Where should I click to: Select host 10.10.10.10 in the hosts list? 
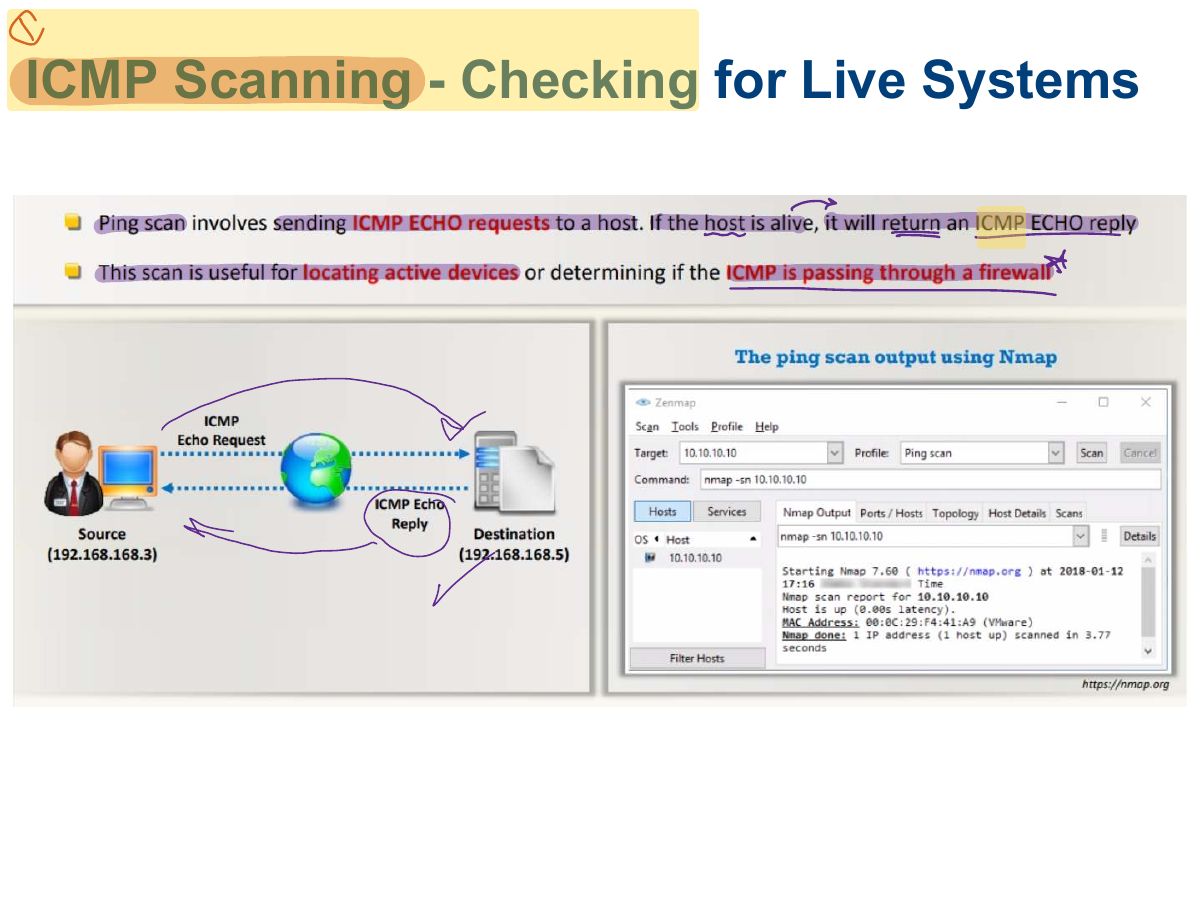point(695,558)
